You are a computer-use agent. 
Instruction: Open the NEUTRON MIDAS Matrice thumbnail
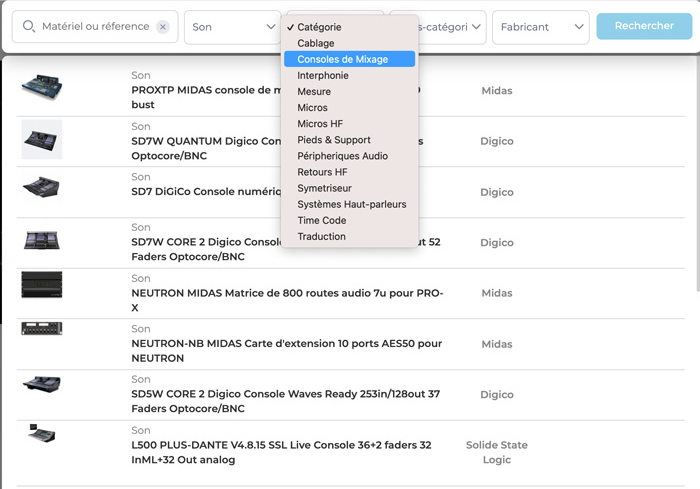coord(42,284)
